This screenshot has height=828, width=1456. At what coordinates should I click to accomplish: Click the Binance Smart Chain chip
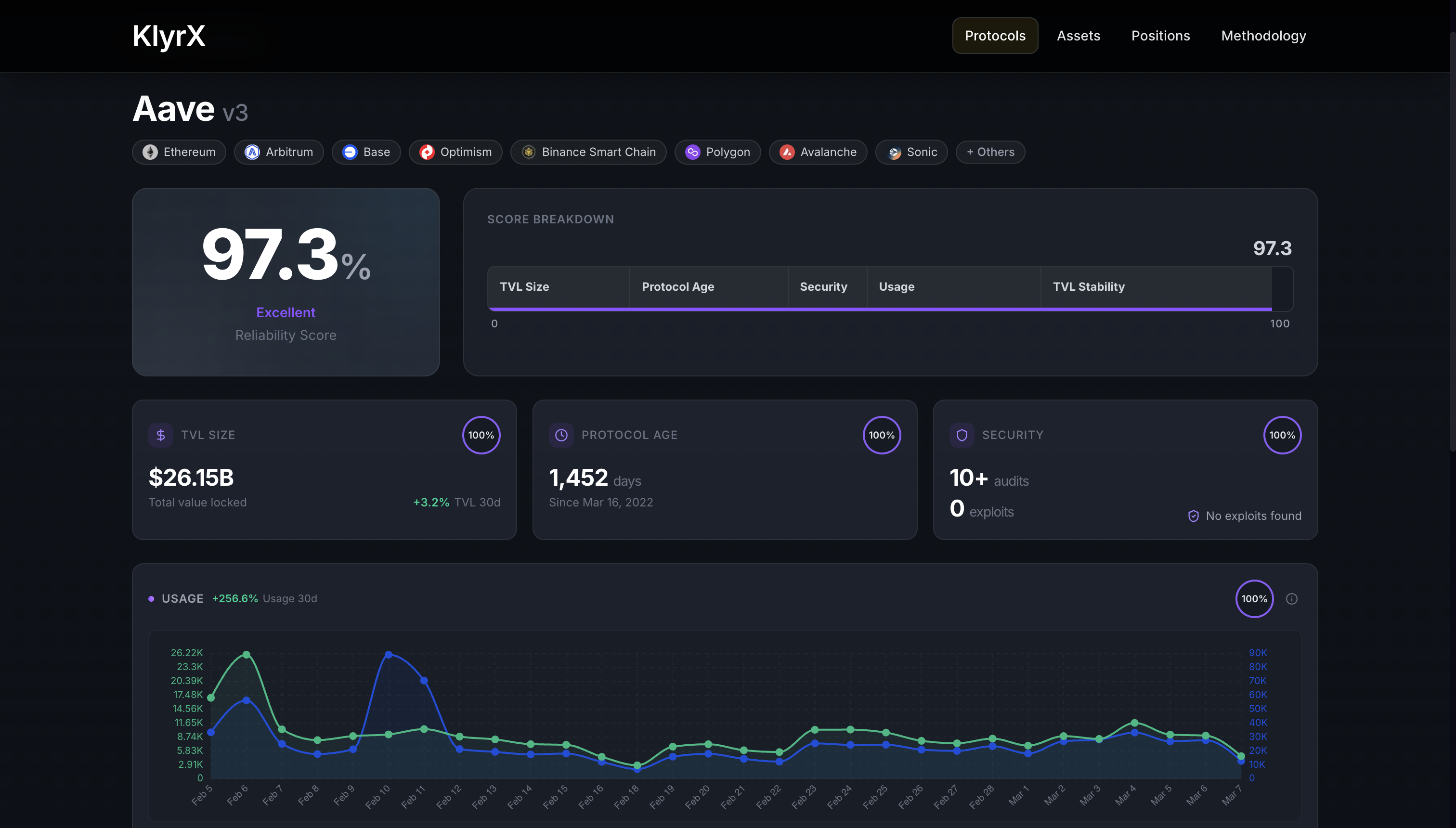pyautogui.click(x=588, y=152)
